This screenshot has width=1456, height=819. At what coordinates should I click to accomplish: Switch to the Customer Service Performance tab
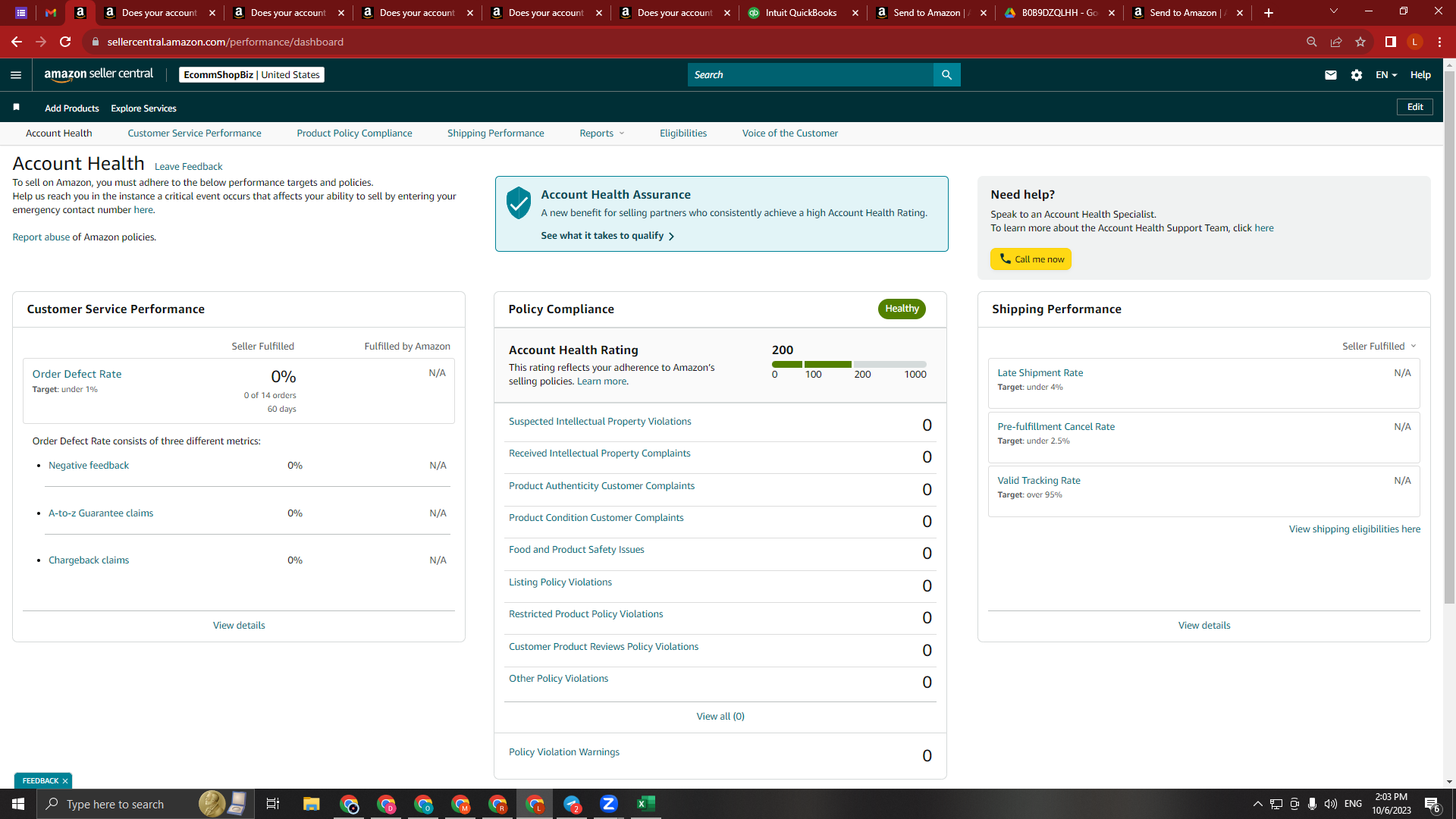pos(194,133)
